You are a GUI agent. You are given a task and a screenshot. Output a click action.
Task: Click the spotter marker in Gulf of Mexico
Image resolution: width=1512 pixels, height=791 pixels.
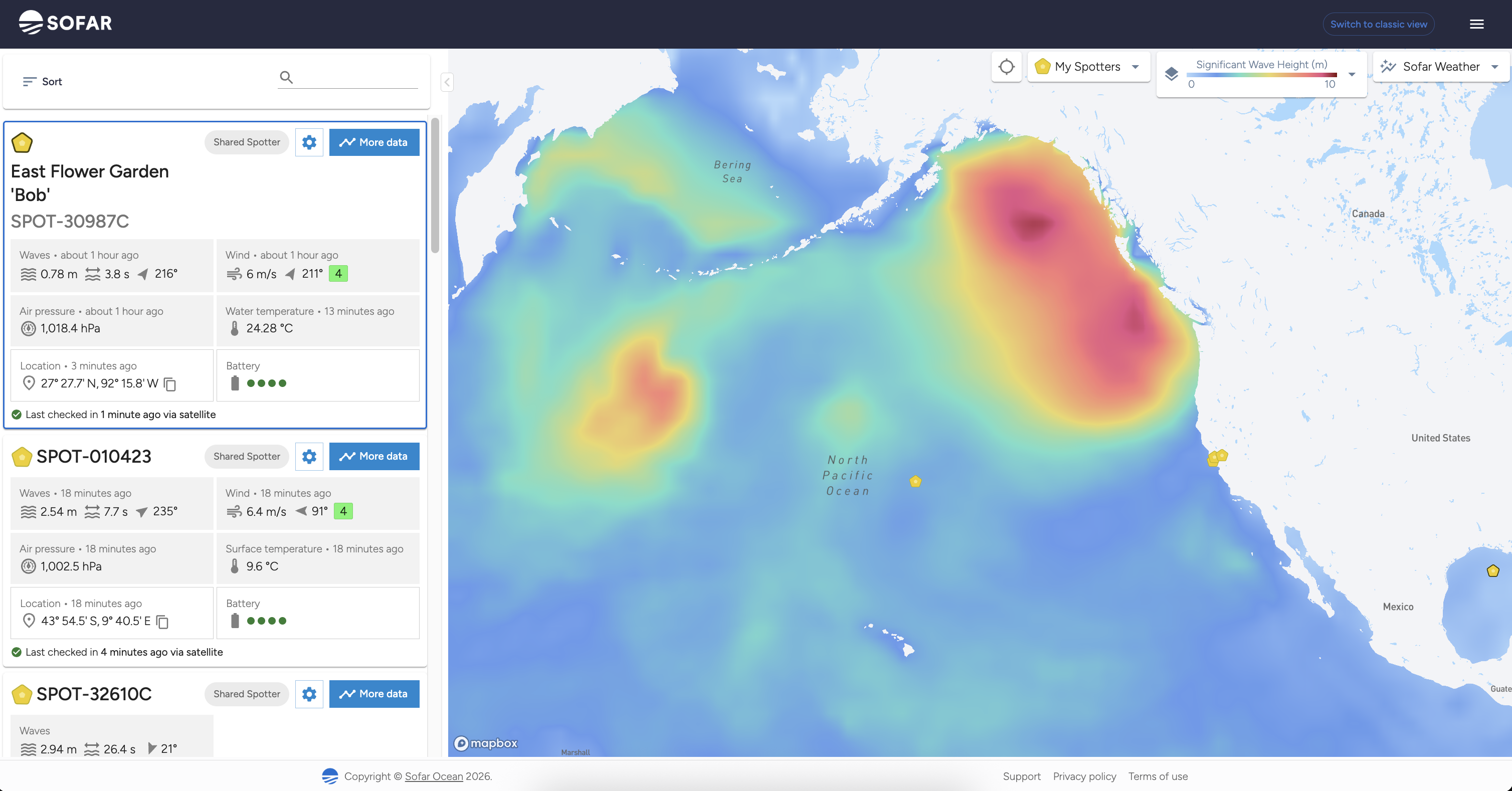click(x=1492, y=570)
